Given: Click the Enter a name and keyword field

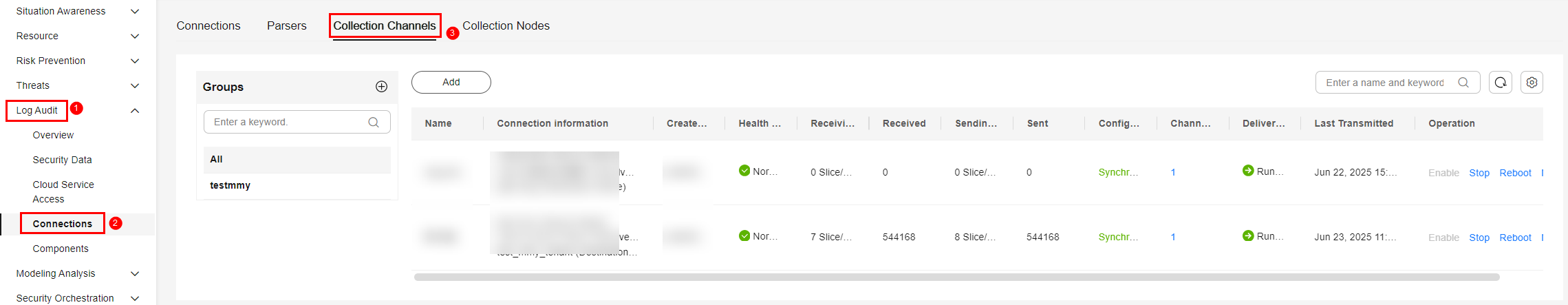Looking at the screenshot, I should click(1384, 83).
